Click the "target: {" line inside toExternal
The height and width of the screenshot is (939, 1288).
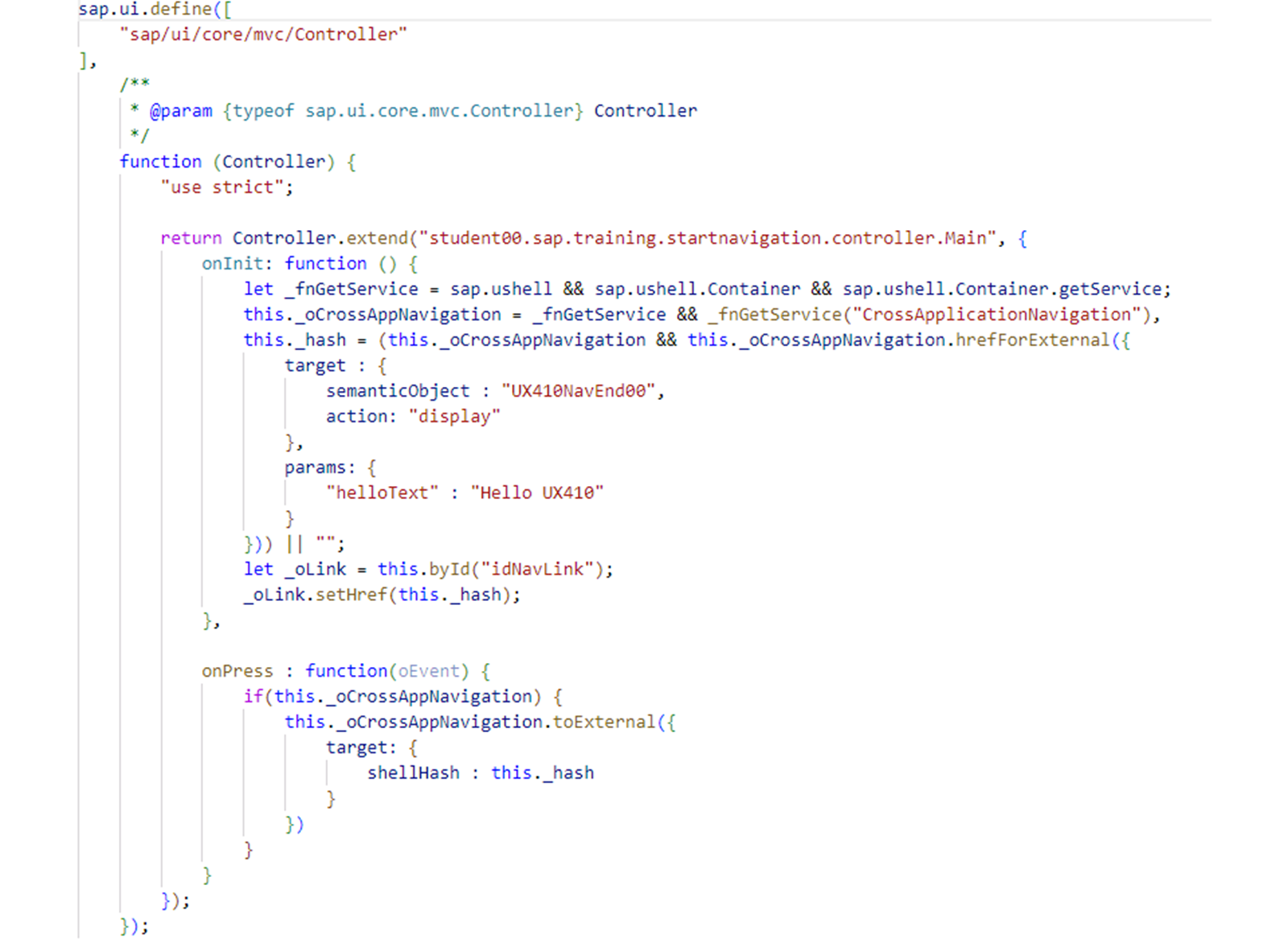(372, 748)
